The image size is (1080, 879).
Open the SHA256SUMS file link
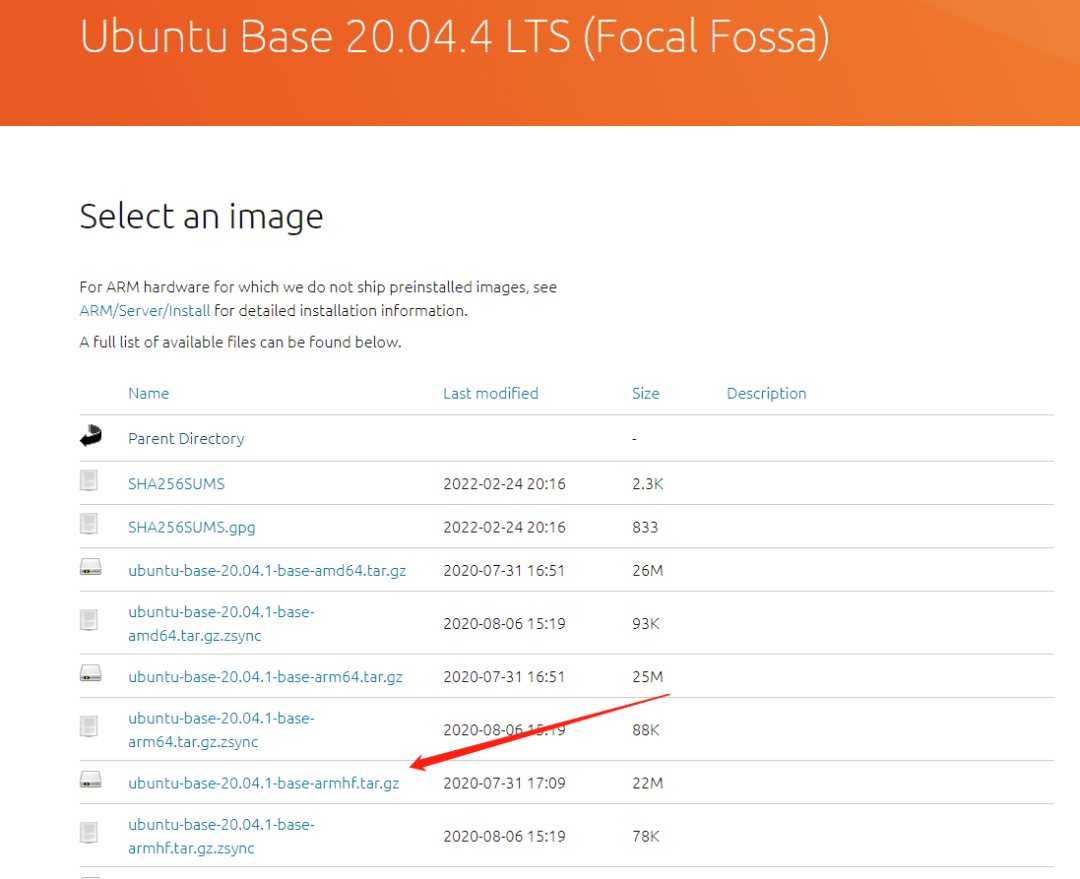click(176, 483)
